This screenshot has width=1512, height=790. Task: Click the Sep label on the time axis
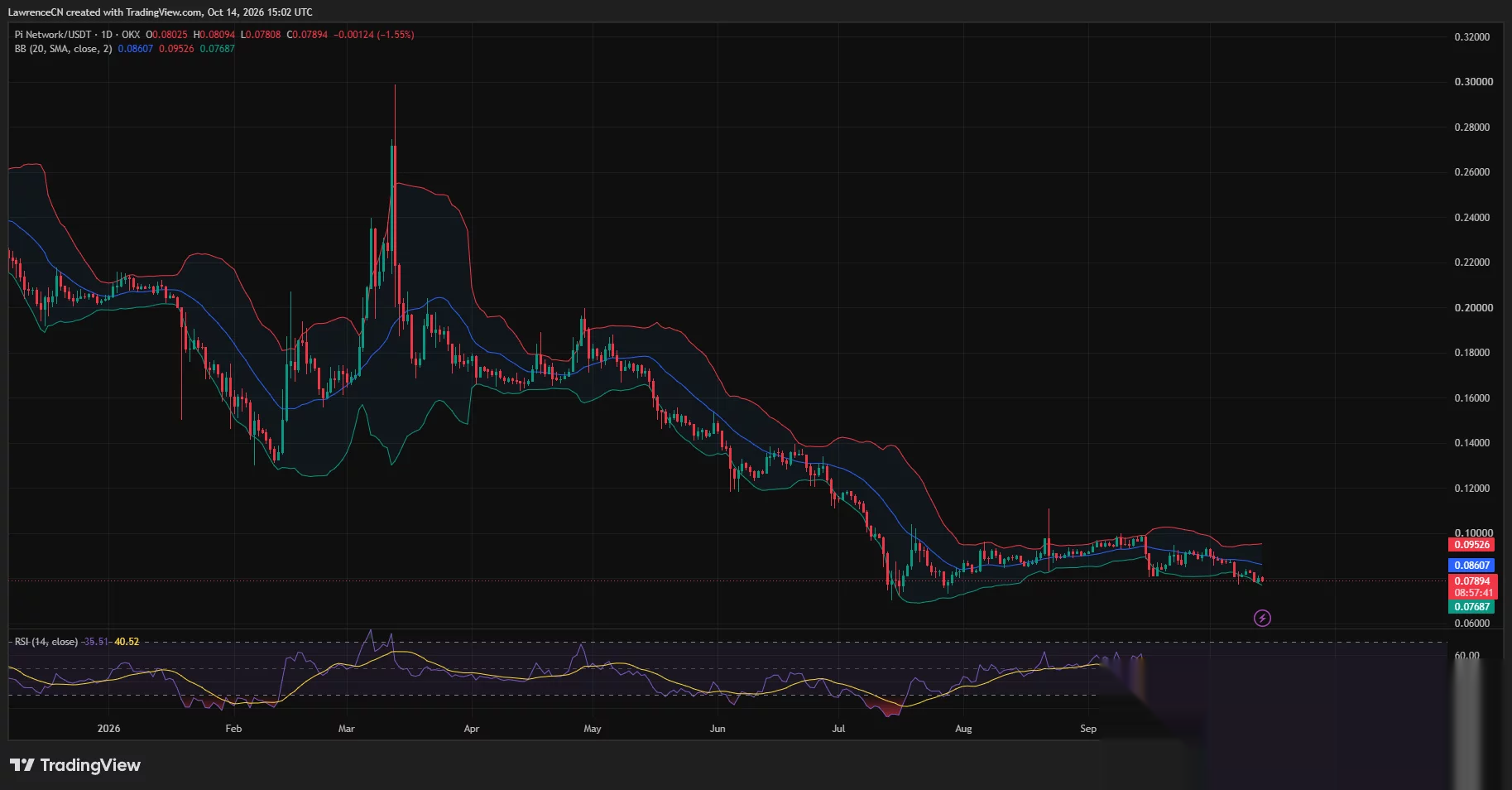[x=1088, y=729]
